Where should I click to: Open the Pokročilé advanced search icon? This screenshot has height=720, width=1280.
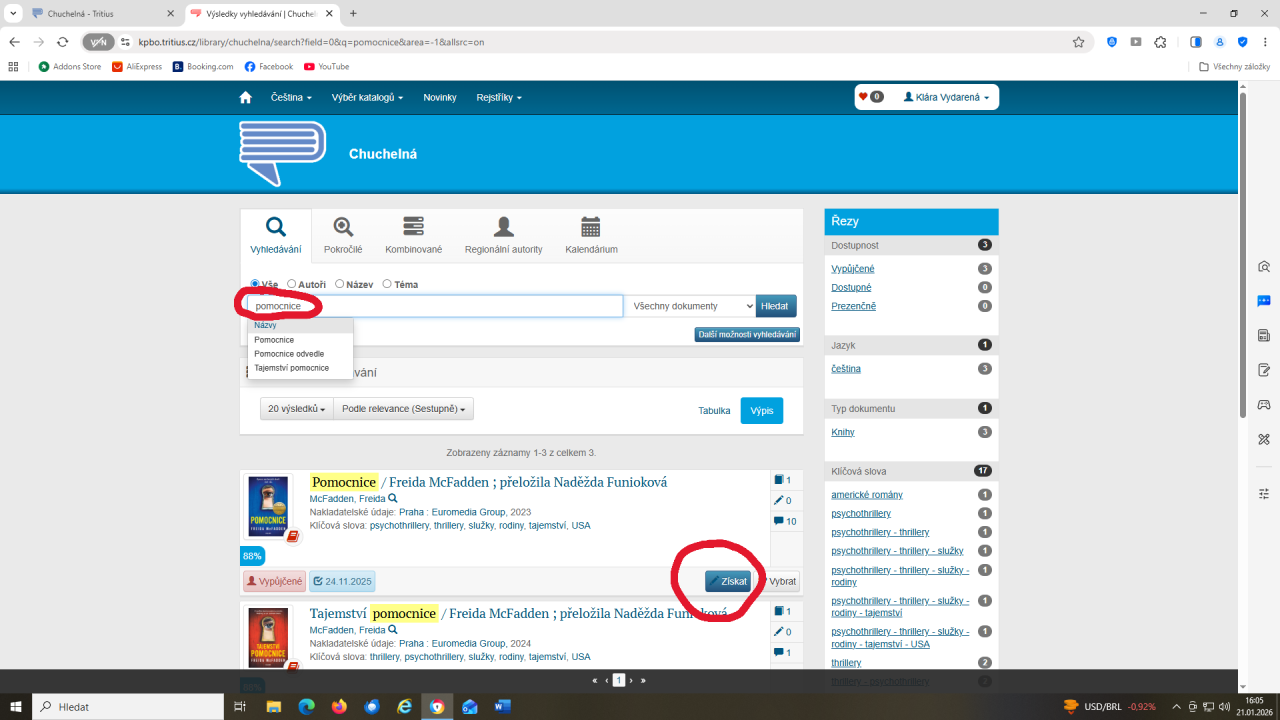(343, 228)
